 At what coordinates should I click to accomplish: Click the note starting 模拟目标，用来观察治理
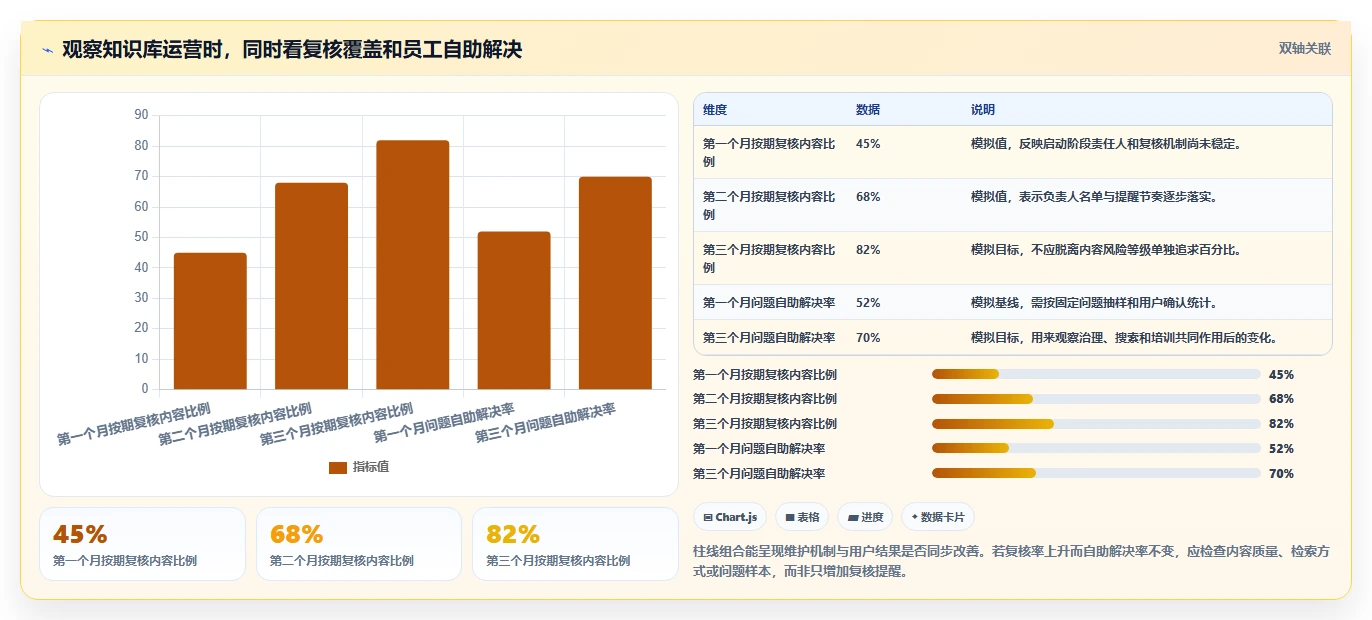click(1124, 338)
